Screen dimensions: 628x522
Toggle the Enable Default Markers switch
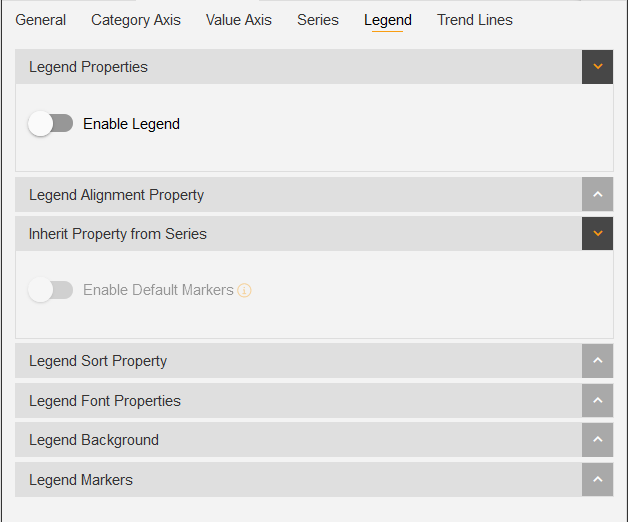pyautogui.click(x=50, y=290)
